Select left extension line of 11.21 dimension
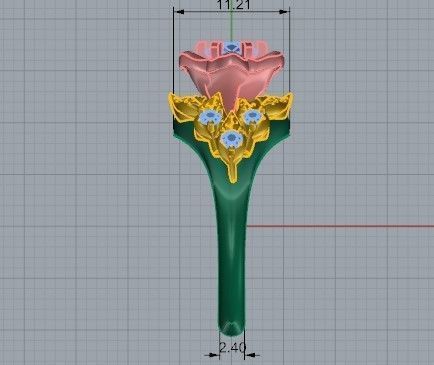434x365 pixels. (x=174, y=50)
